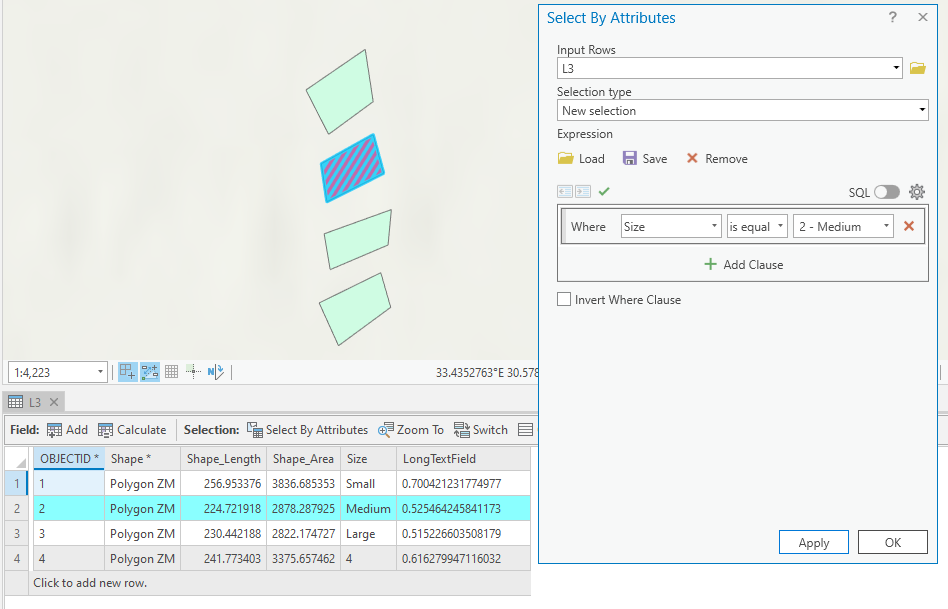948x609 pixels.
Task: Open the Select By Attributes options gear
Action: coord(917,191)
